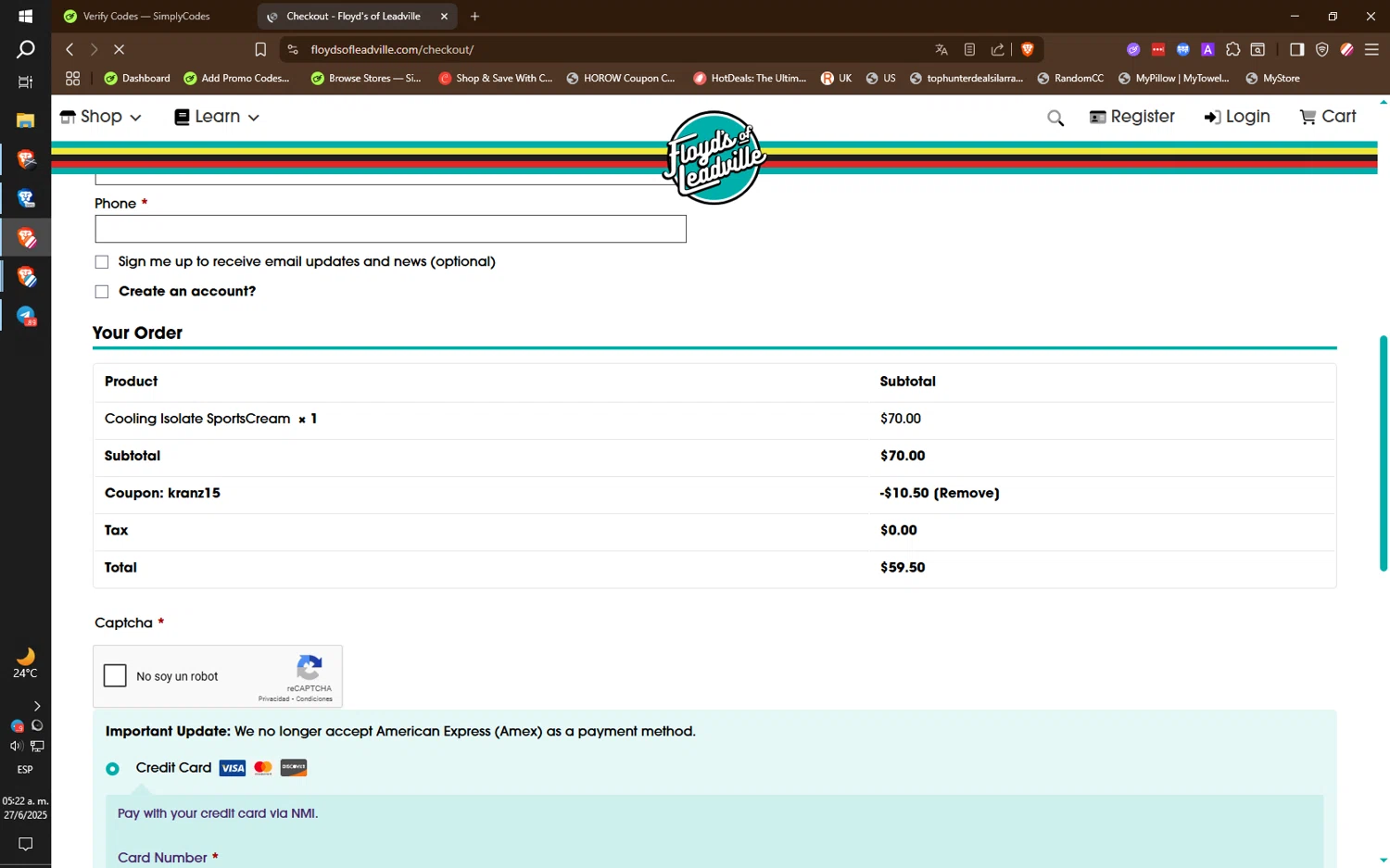Open the tophunterdealsilarra bookmark
This screenshot has width=1390, height=868.
[967, 79]
